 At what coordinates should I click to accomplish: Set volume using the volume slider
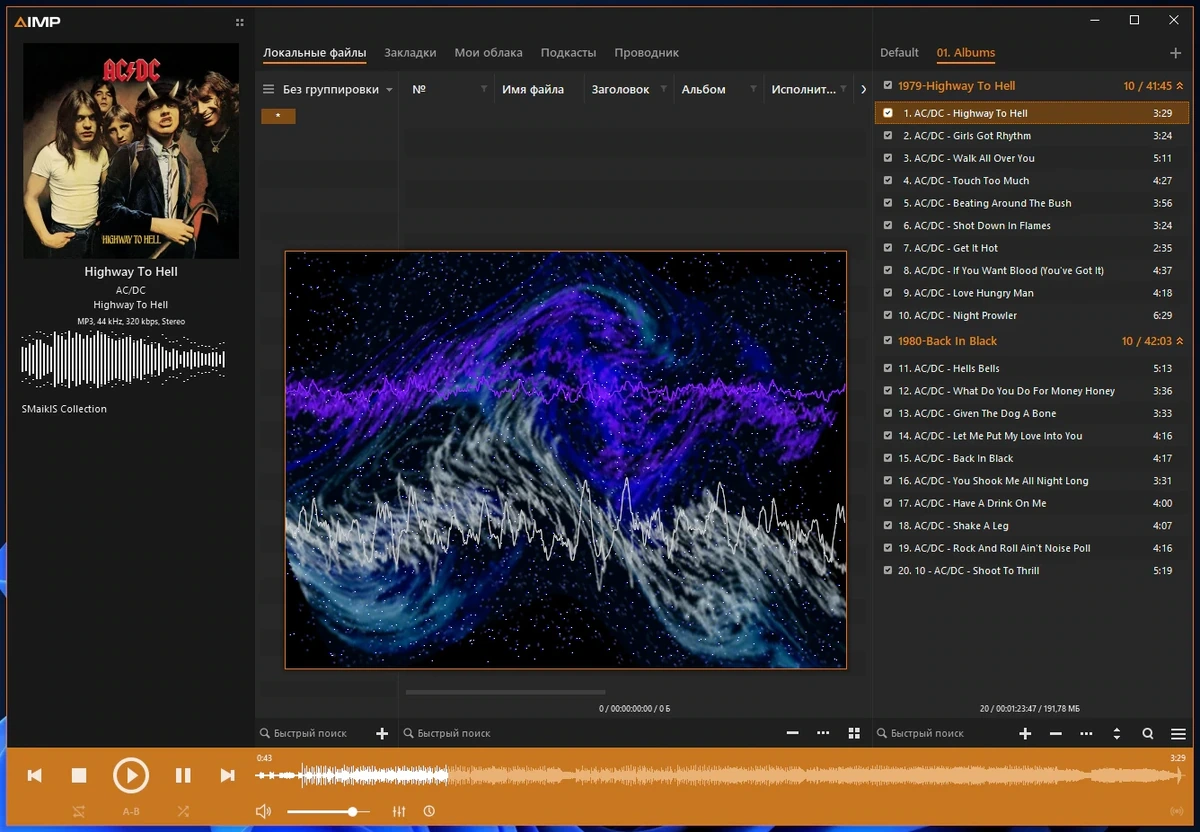pos(329,811)
